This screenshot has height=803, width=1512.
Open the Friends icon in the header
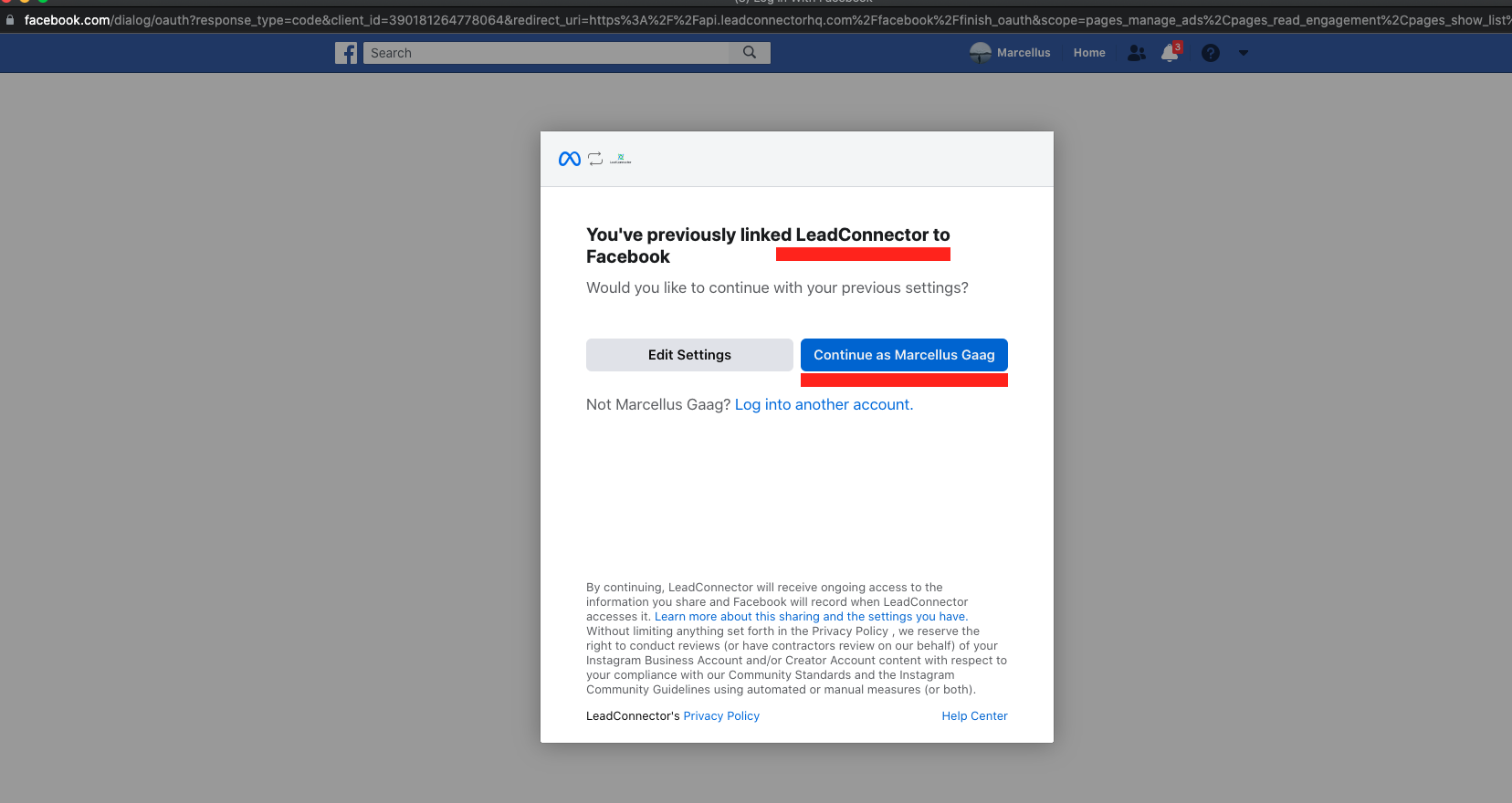pyautogui.click(x=1137, y=53)
